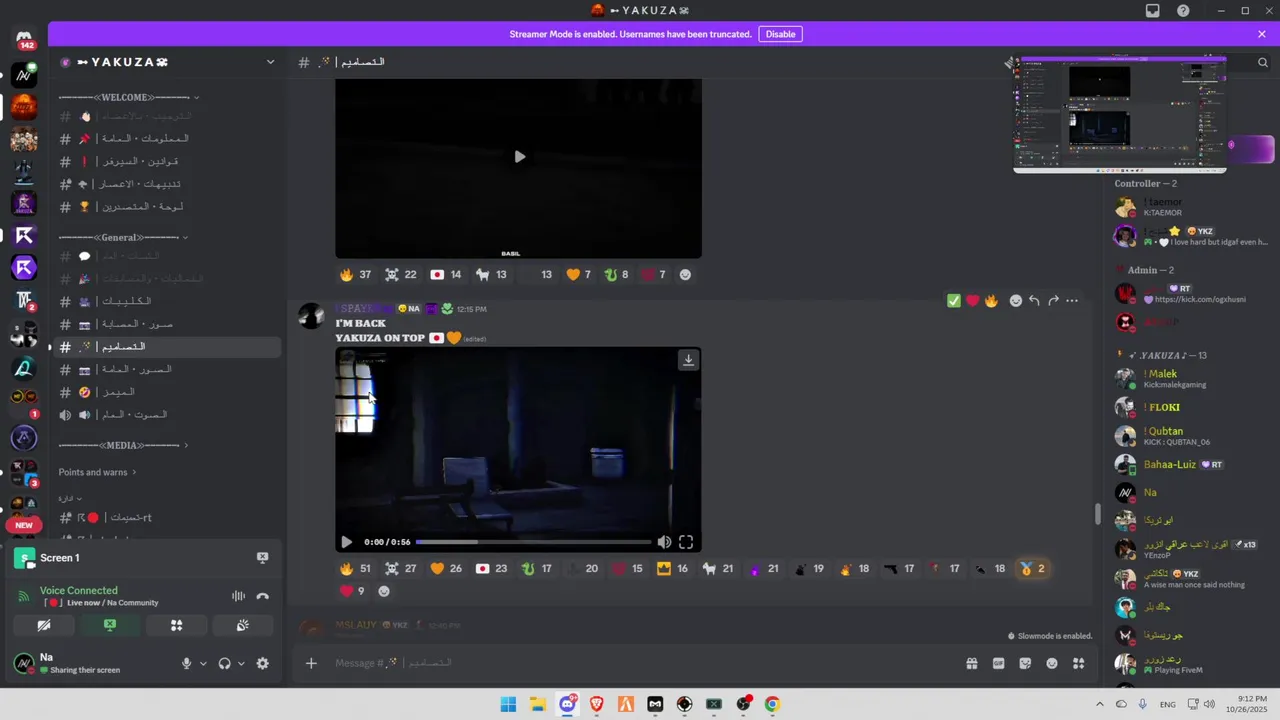Stop screen sharing with the green screen button
1280x720 pixels.
coord(110,625)
